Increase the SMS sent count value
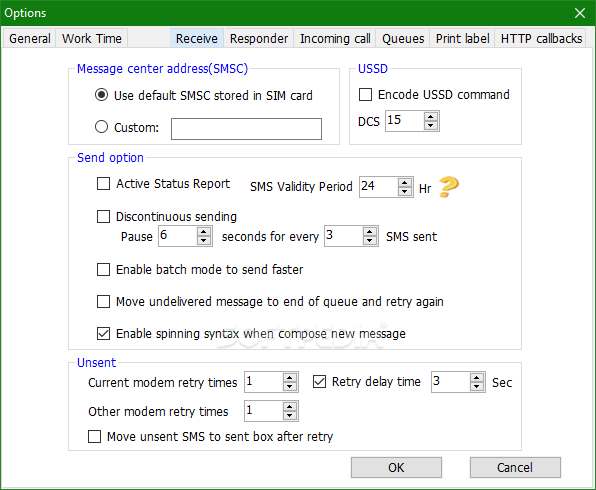This screenshot has width=596, height=490. click(x=370, y=232)
